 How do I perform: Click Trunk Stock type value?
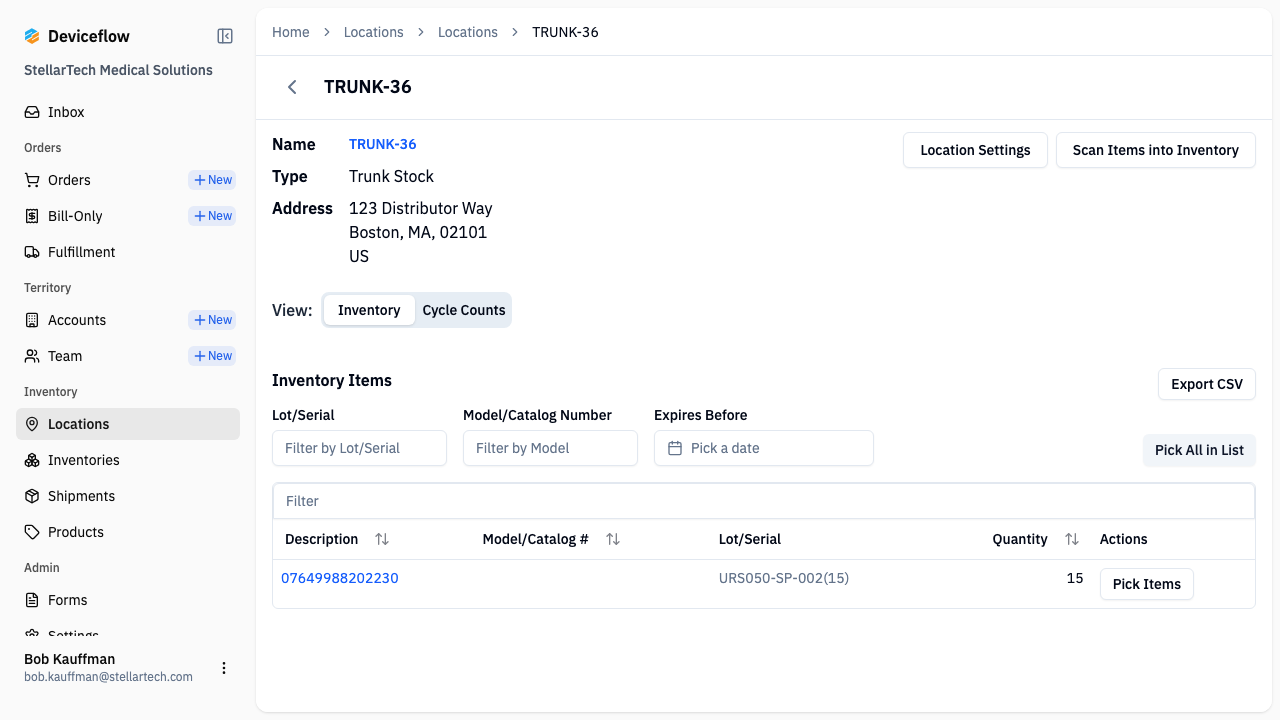click(391, 176)
